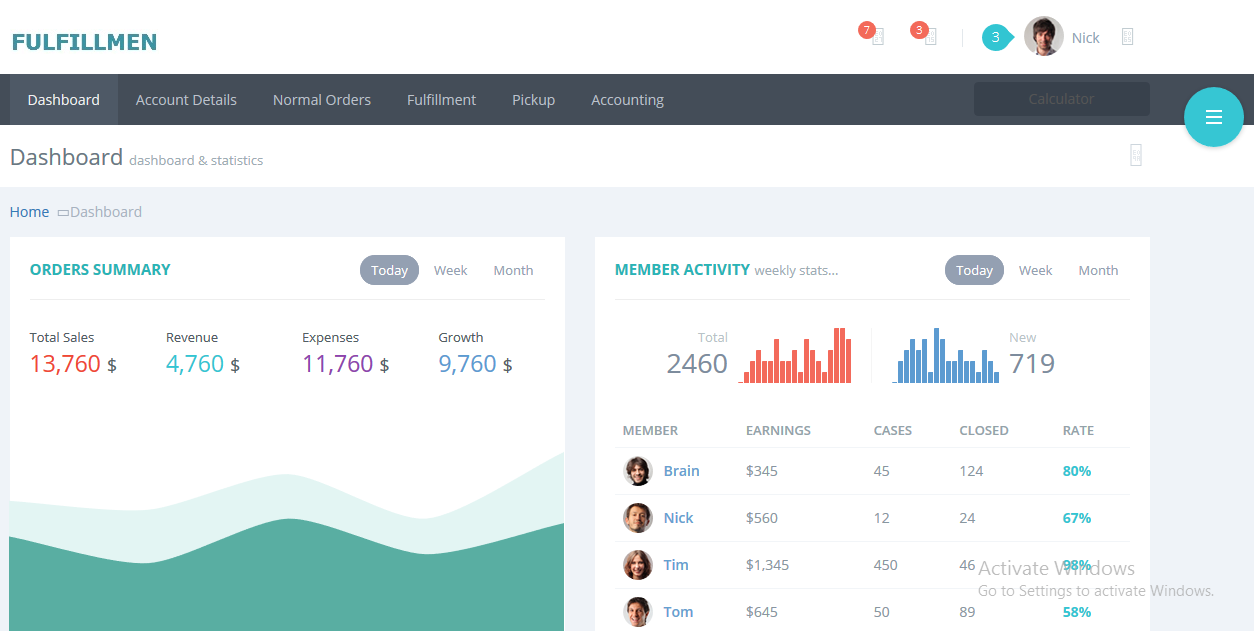
Task: Click Brain's avatar in the member table
Action: coord(637,470)
